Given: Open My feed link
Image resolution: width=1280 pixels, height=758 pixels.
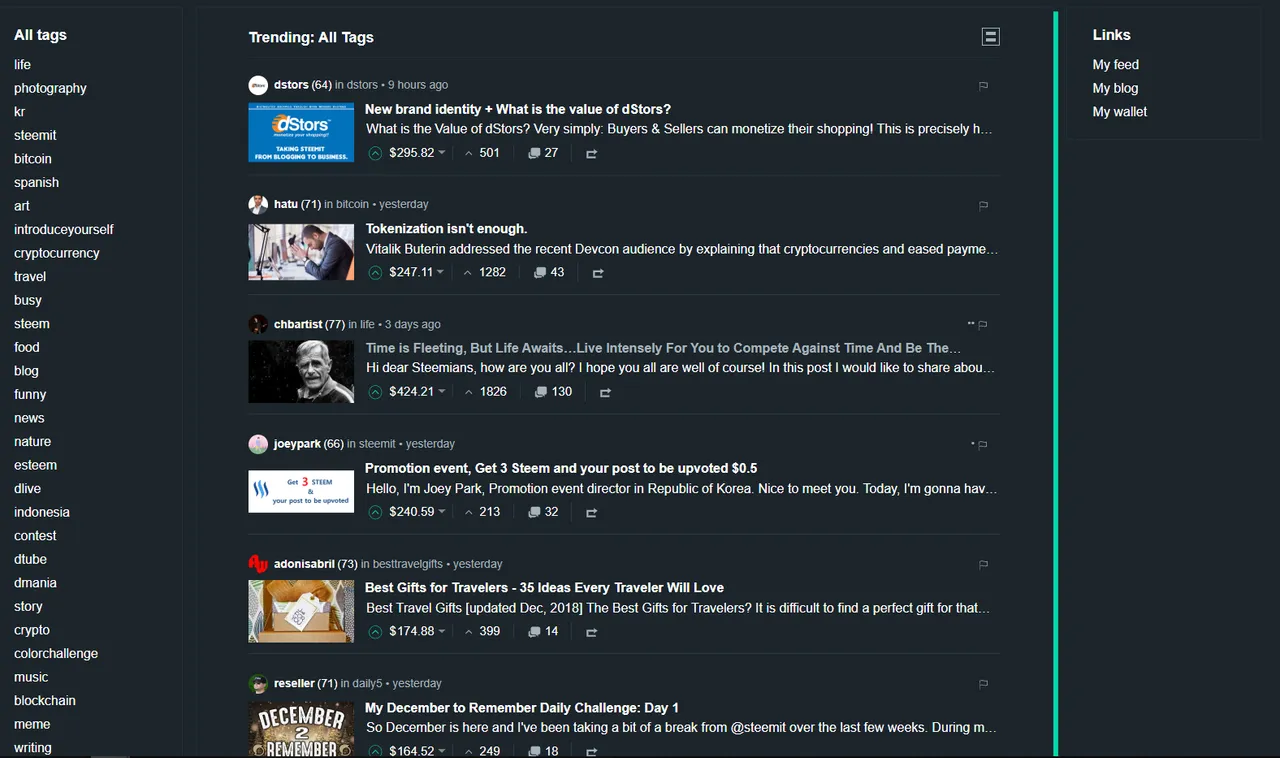Looking at the screenshot, I should [x=1116, y=64].
